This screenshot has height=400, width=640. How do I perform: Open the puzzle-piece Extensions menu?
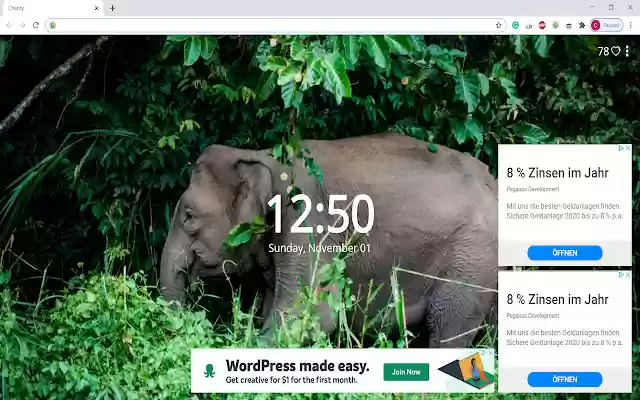click(582, 25)
